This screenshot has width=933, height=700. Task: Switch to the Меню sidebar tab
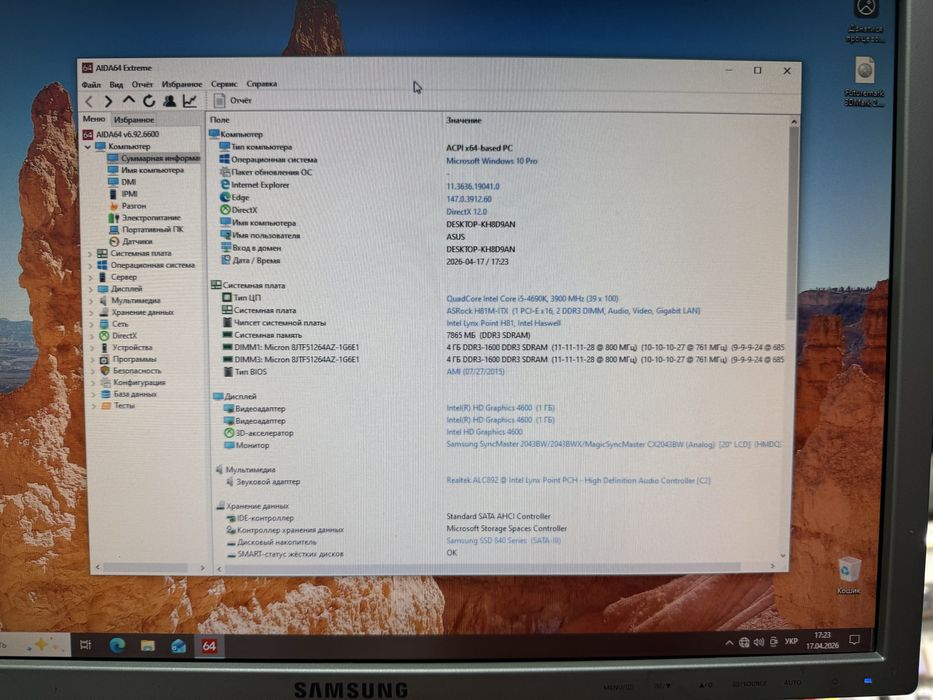94,119
